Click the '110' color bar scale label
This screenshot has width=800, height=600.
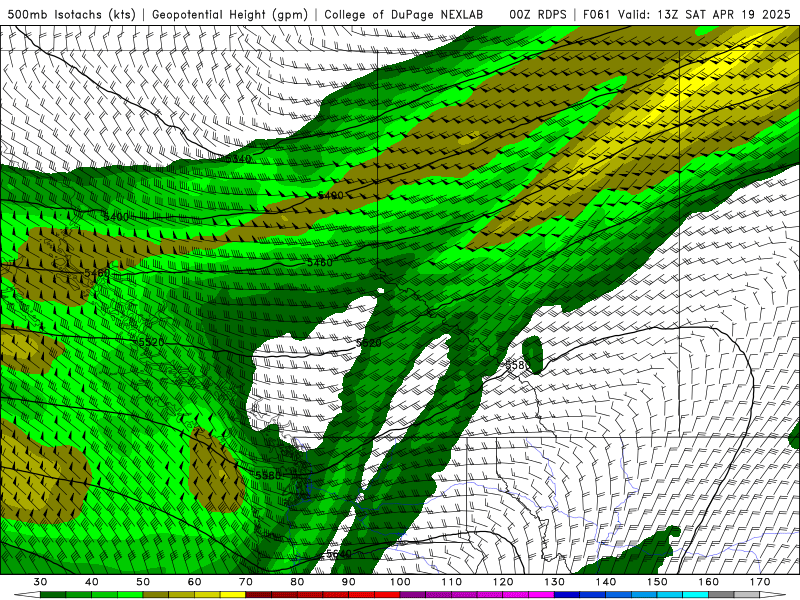coord(452,582)
